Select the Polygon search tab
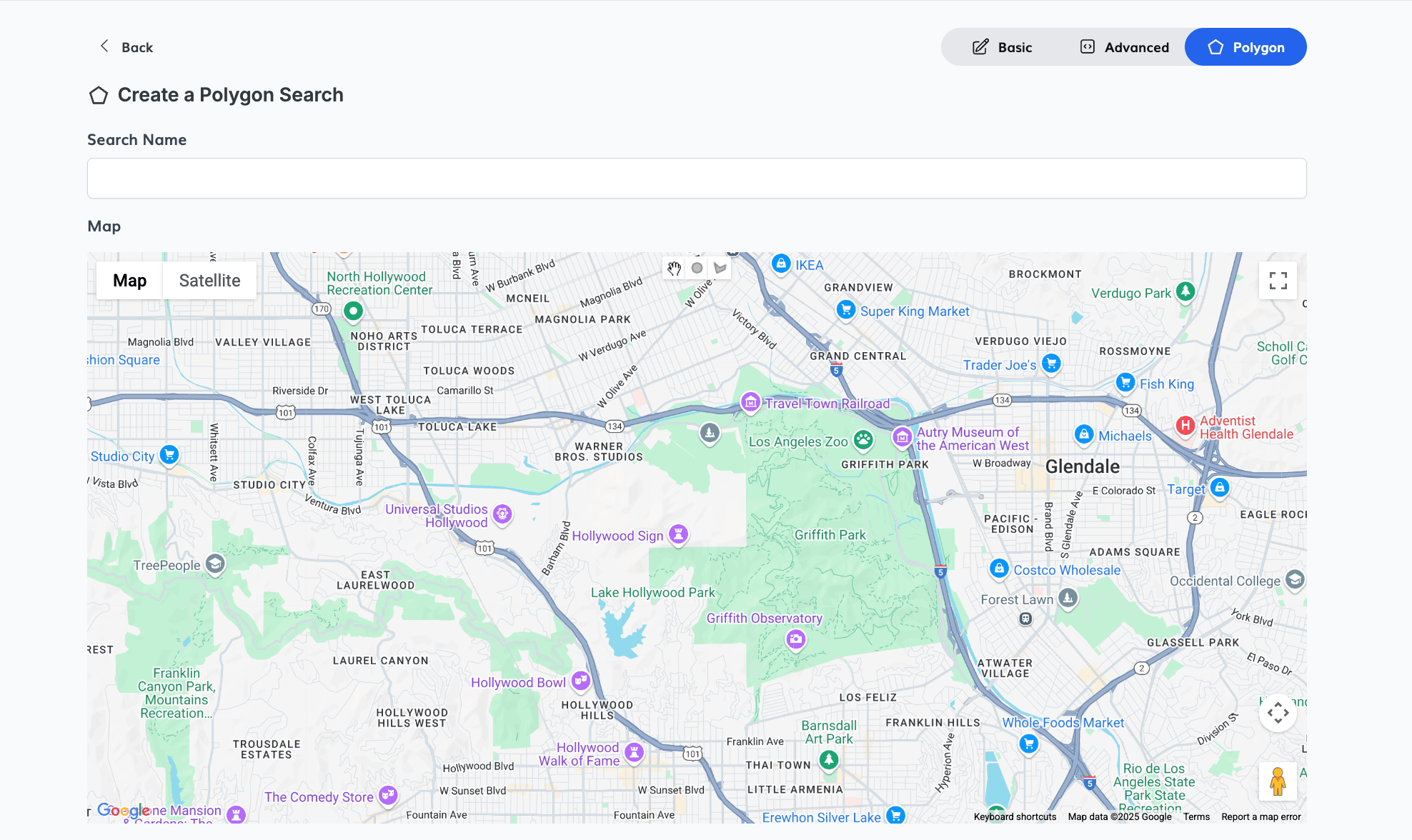 (1246, 47)
